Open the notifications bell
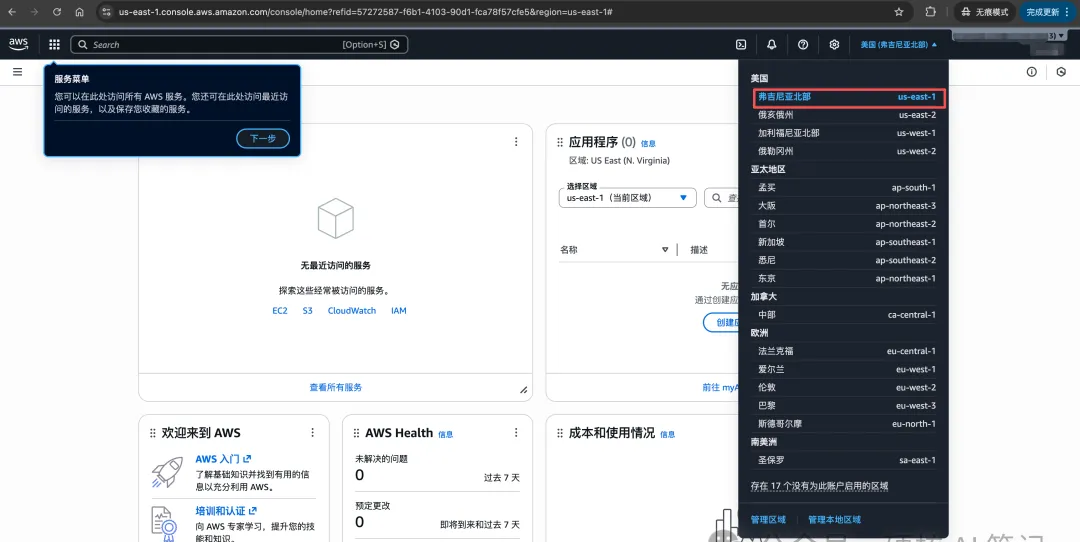1080x542 pixels. point(771,45)
